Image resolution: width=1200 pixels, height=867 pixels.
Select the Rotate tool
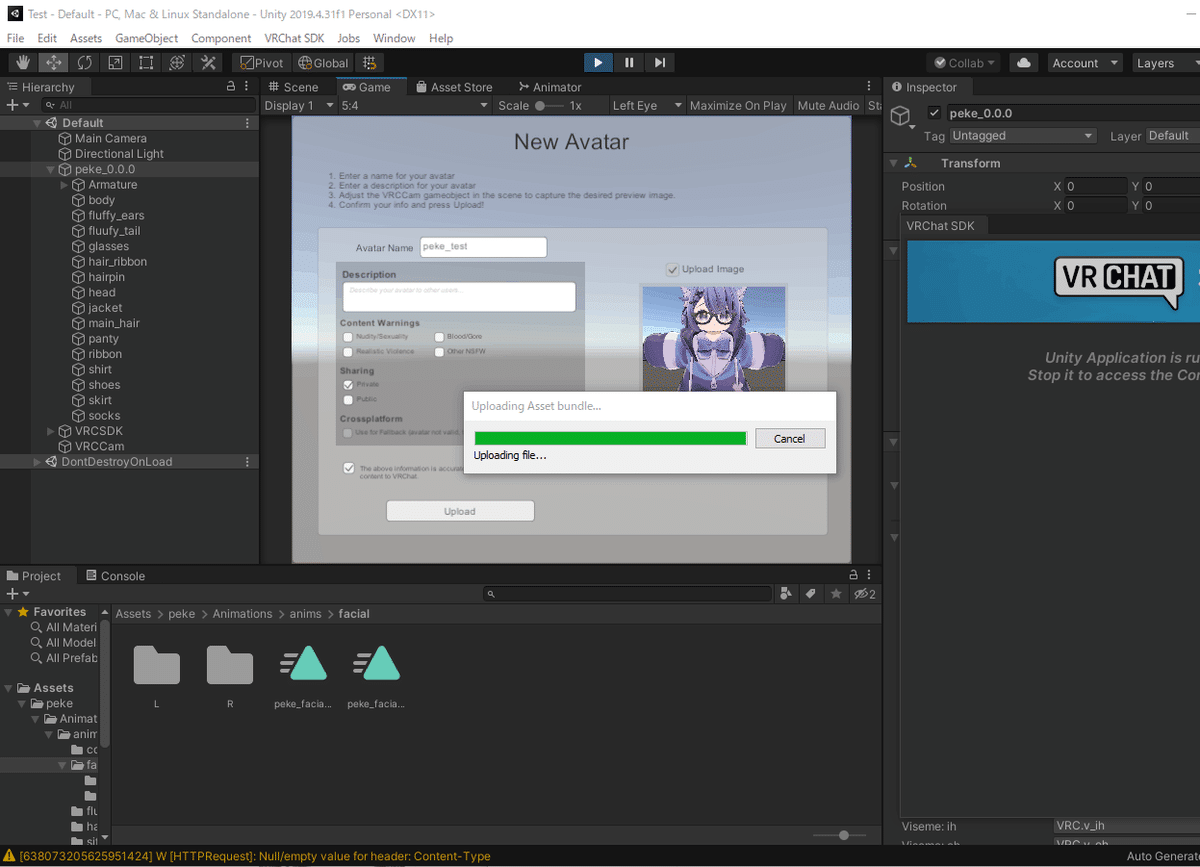coord(85,62)
